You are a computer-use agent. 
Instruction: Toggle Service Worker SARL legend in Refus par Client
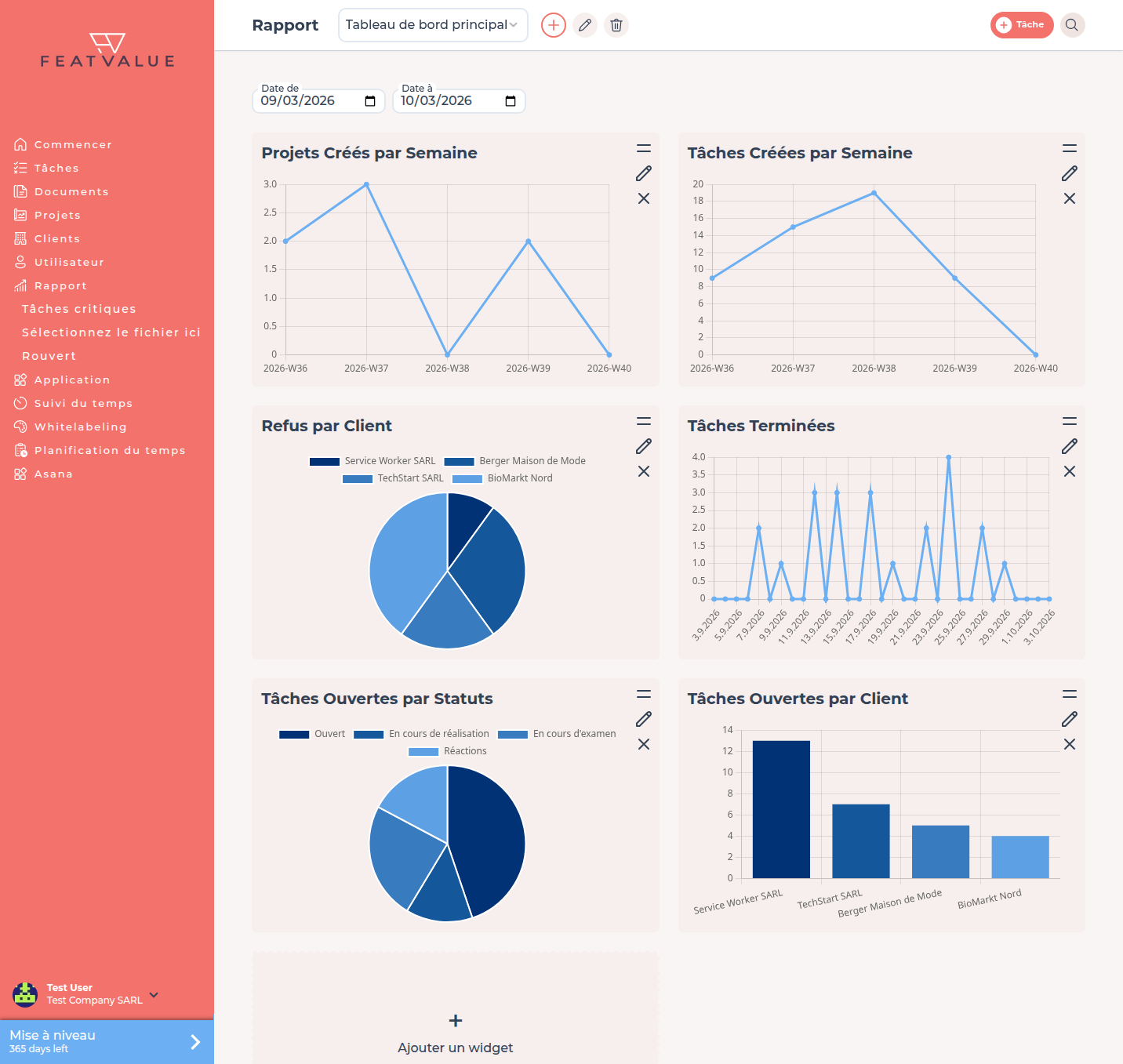coord(373,461)
